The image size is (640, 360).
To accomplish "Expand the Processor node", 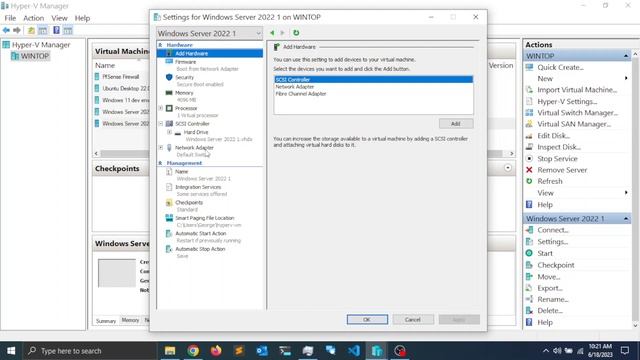I will (x=160, y=108).
